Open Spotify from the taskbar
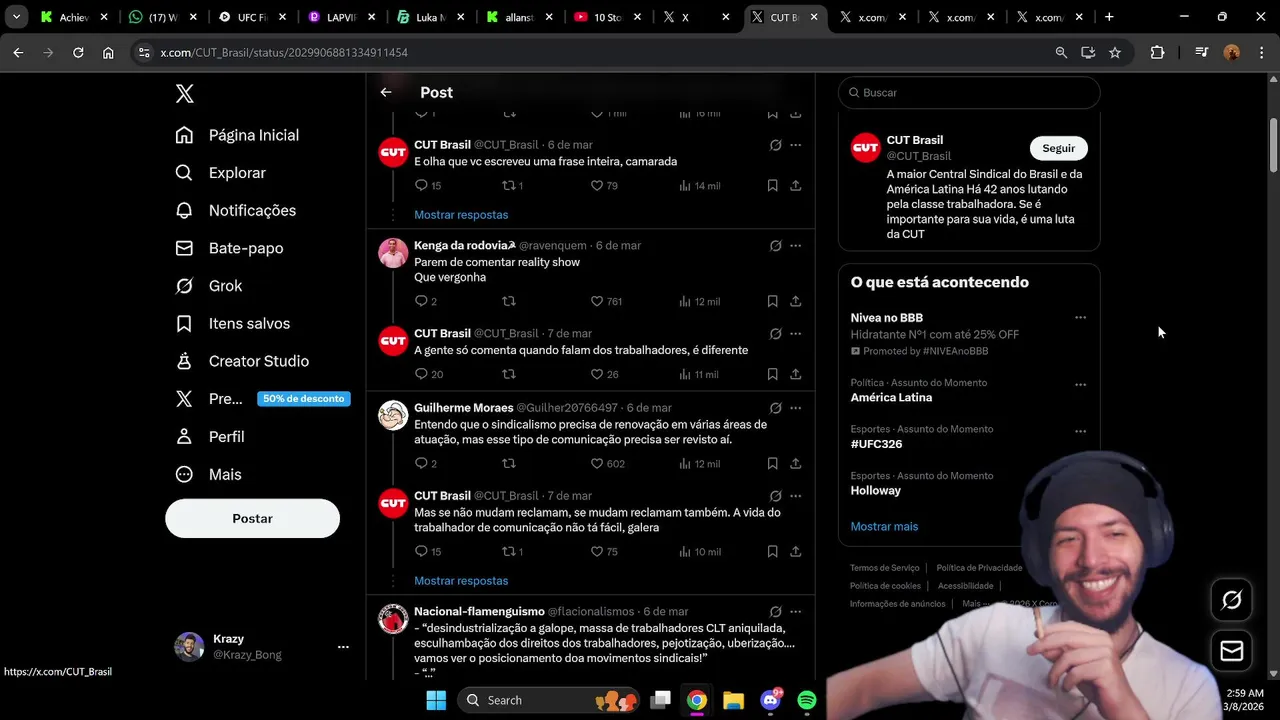The height and width of the screenshot is (720, 1280). click(807, 700)
